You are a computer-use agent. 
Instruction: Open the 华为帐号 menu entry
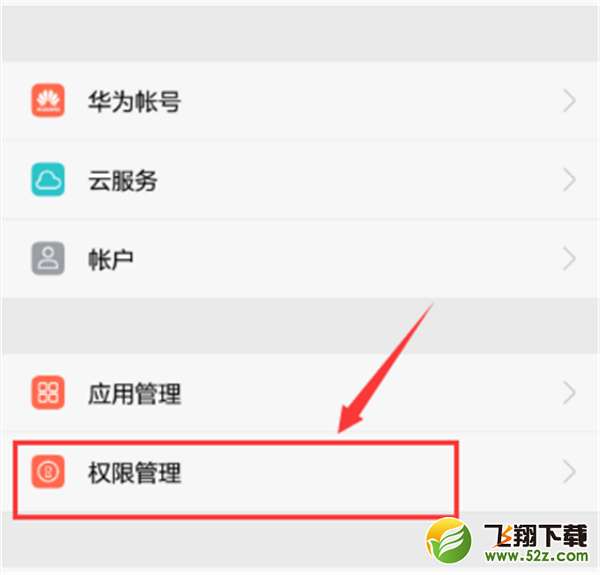click(x=134, y=101)
